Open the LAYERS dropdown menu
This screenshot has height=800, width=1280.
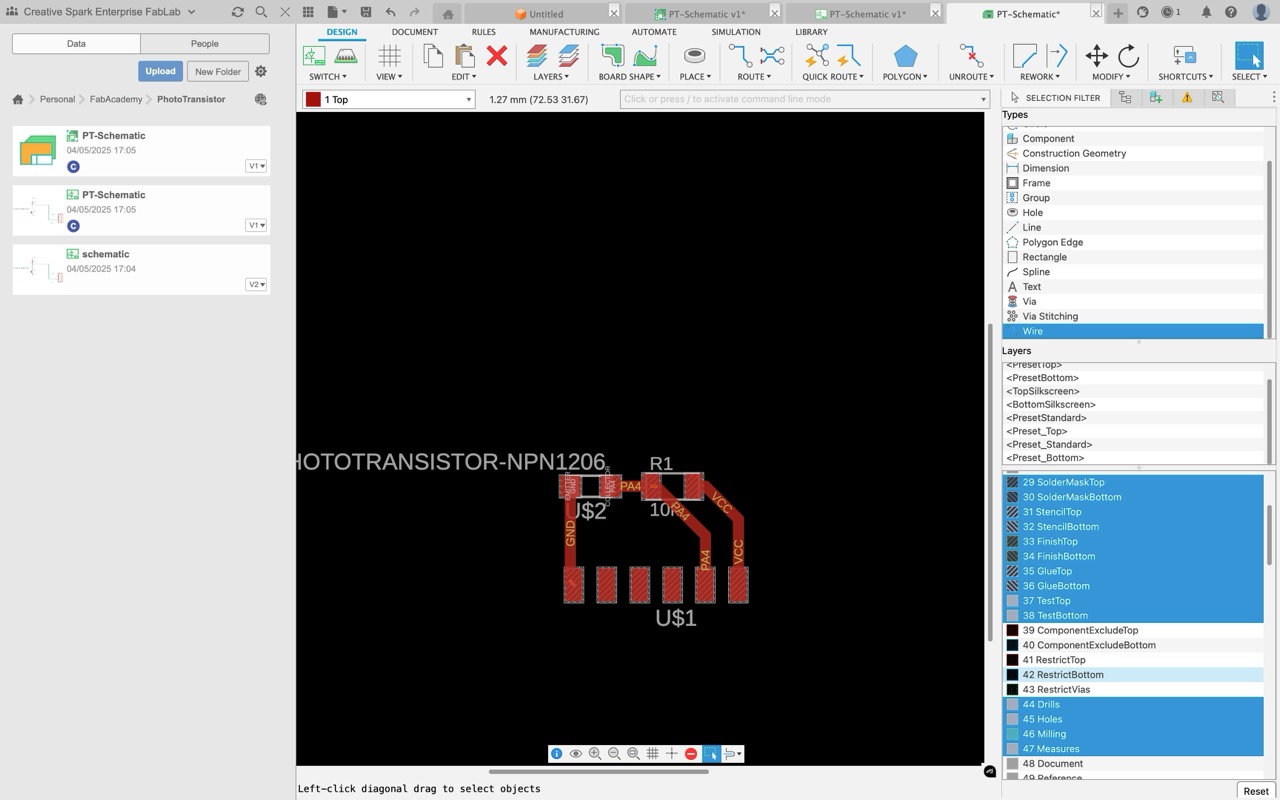(551, 76)
